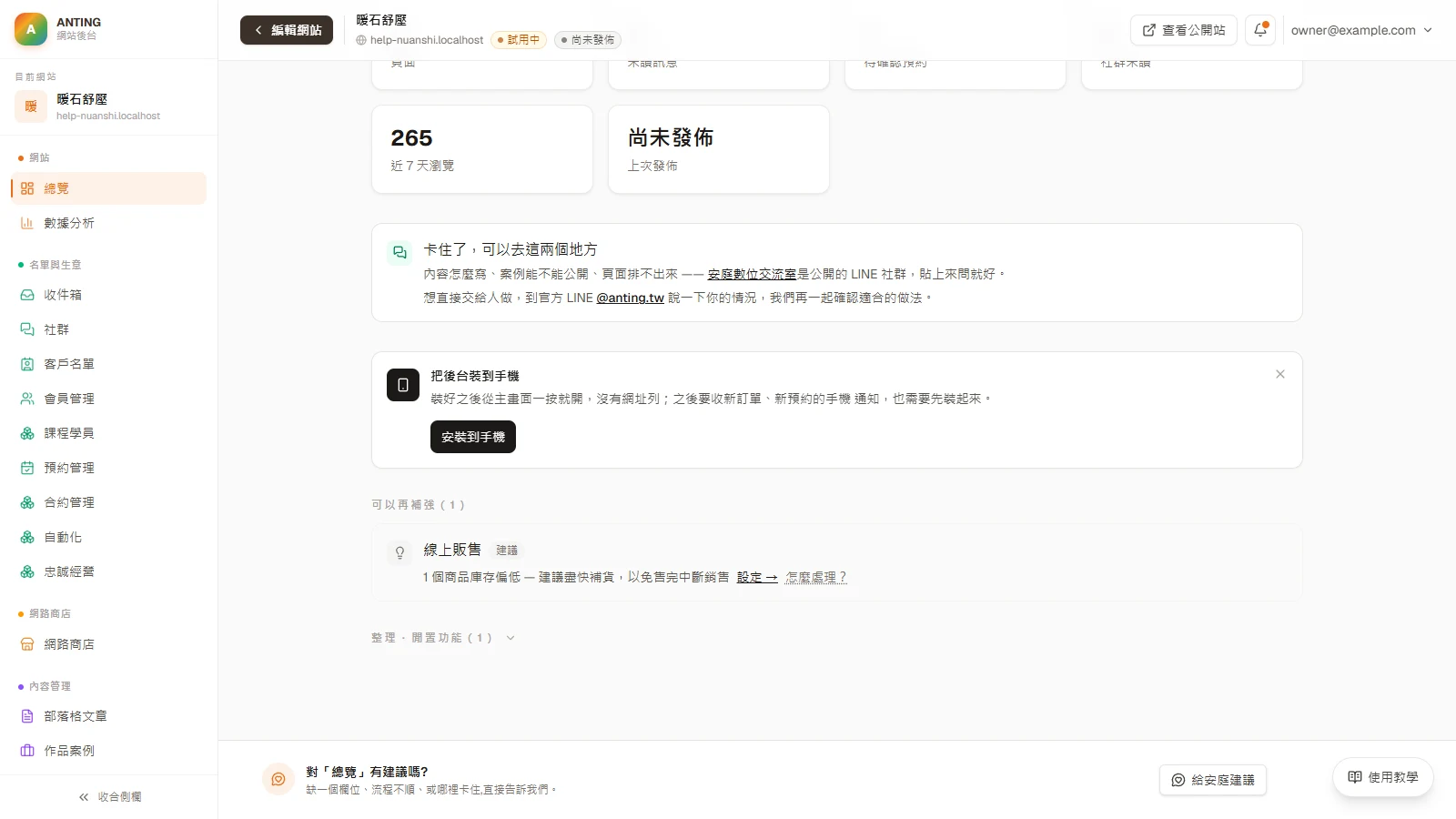The width and height of the screenshot is (1456, 819).
Task: Click 可以再補強 (1) heading
Action: [x=419, y=505]
